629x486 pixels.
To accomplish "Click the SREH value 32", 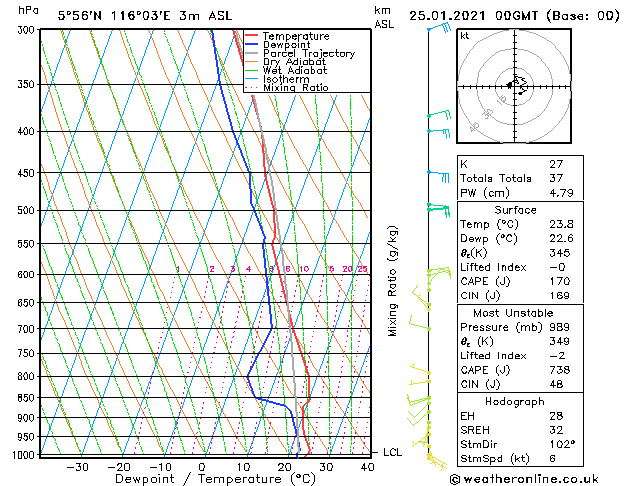I will click(x=556, y=430).
